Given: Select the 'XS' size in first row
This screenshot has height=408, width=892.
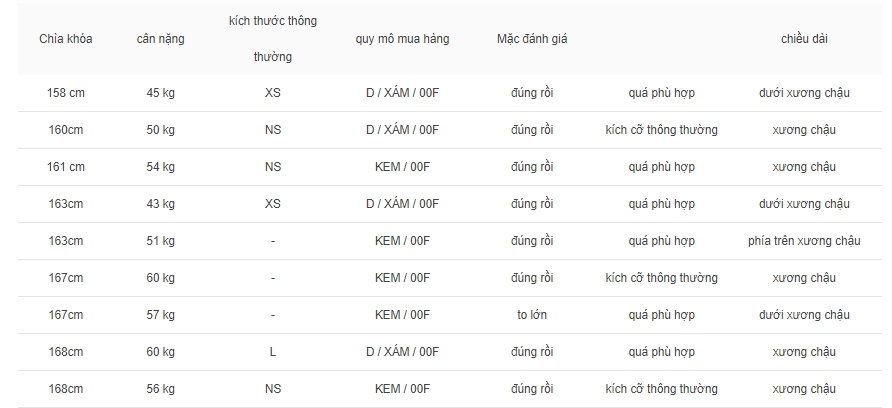Looking at the screenshot, I should (x=272, y=93).
